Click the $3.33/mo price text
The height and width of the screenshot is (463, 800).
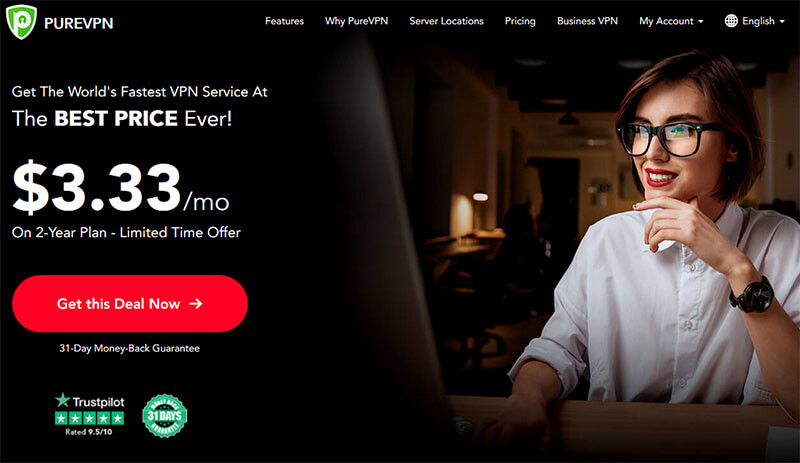coord(121,188)
